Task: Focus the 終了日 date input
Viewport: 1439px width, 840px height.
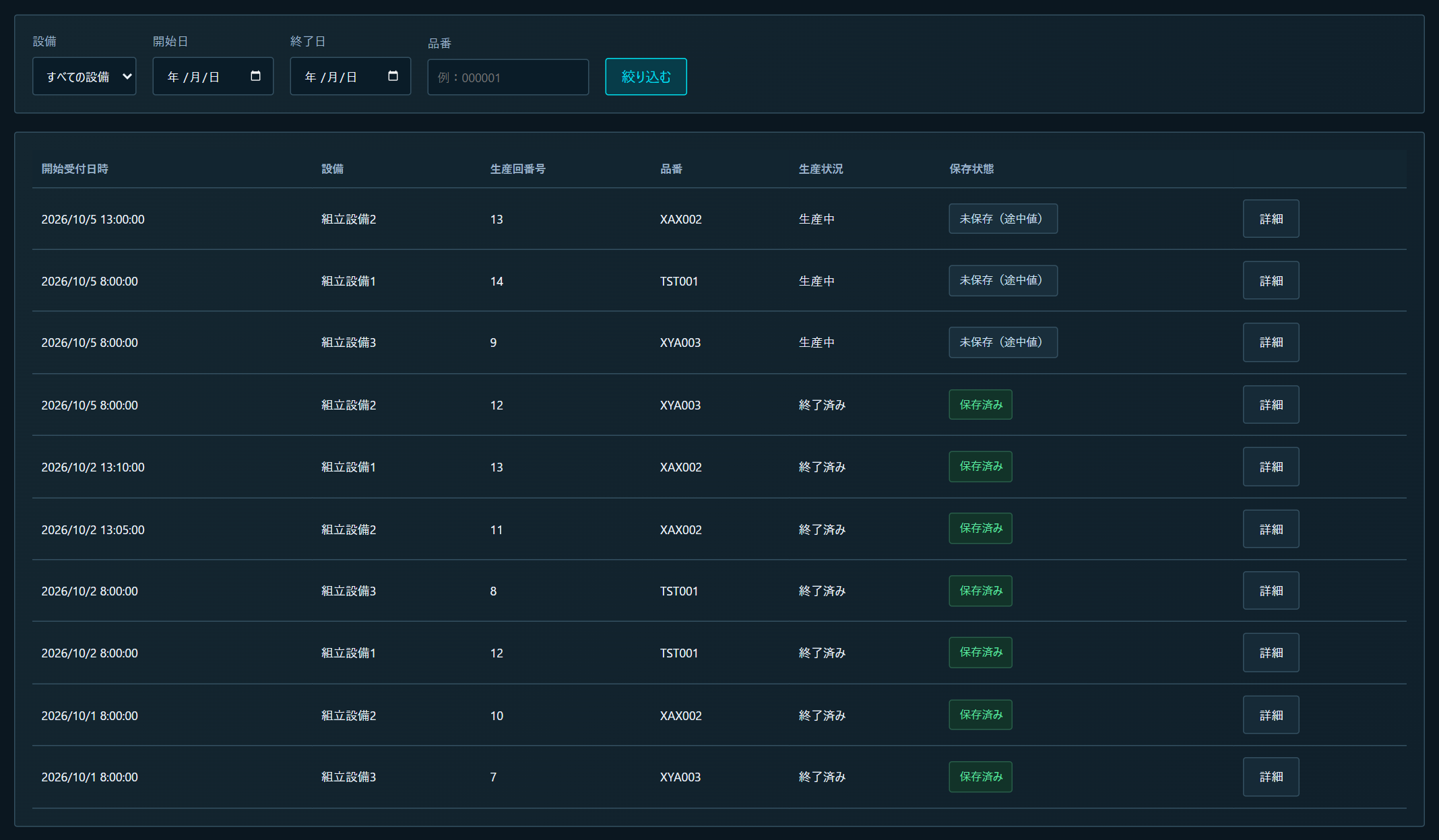Action: point(350,76)
